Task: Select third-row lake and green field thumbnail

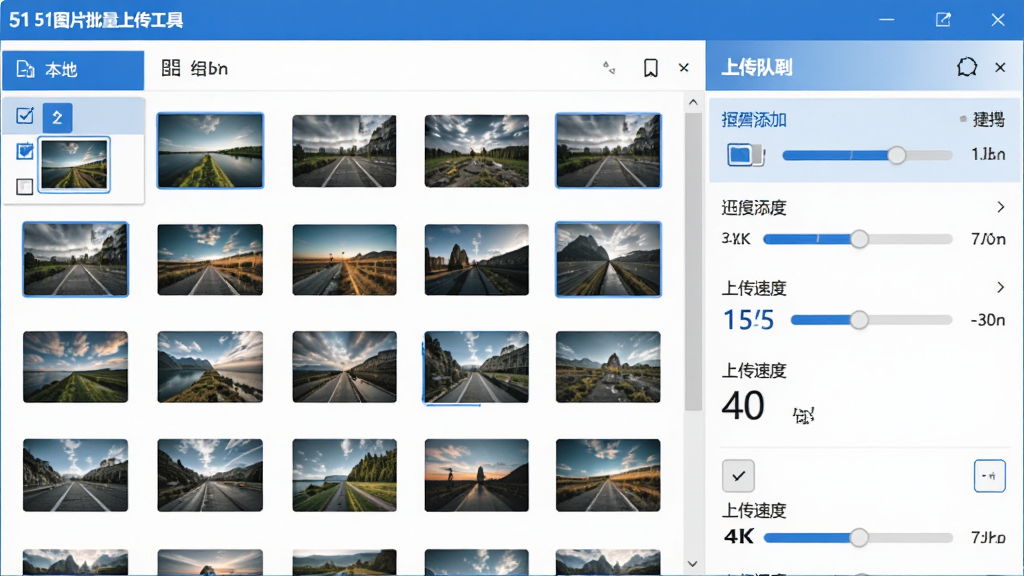Action: (76, 366)
